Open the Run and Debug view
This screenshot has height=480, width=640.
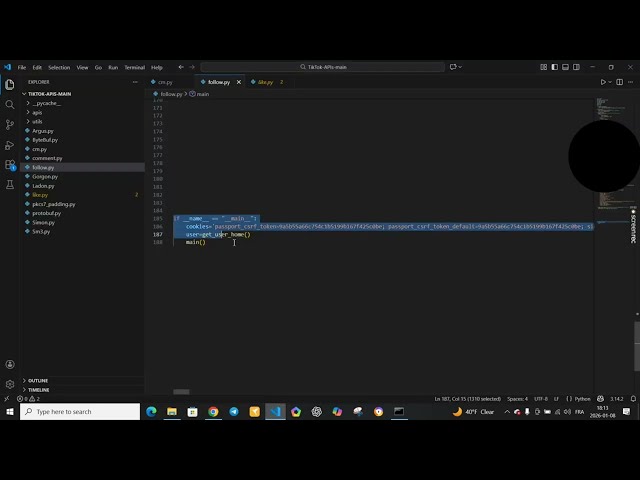pyautogui.click(x=10, y=145)
